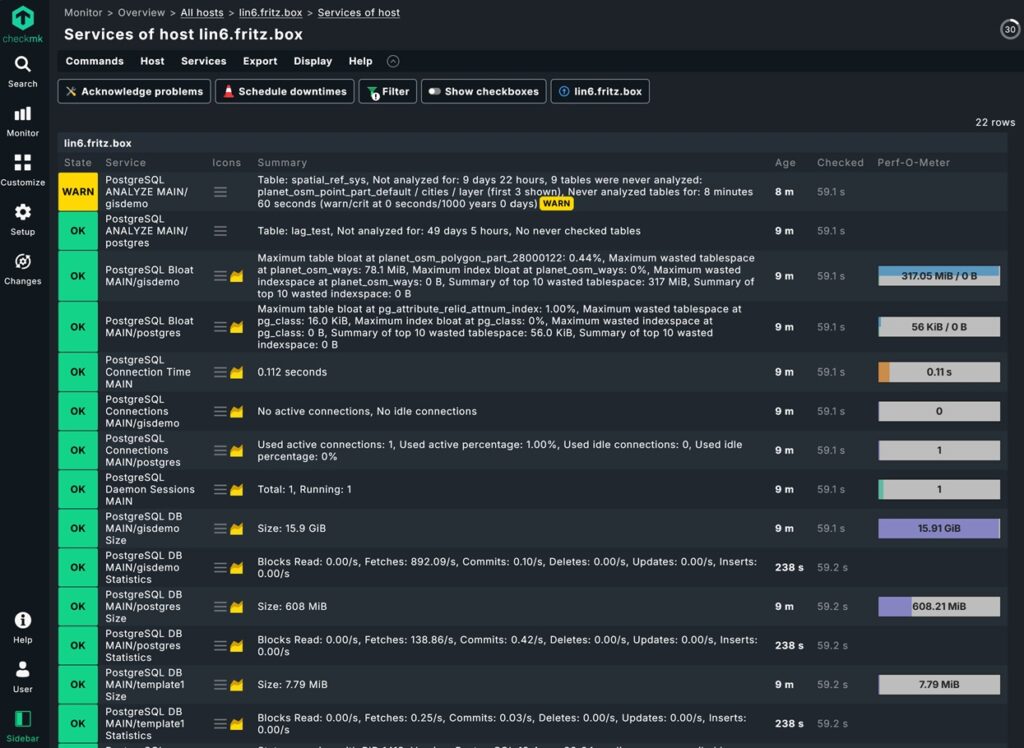
Task: Click the 56 KiB / 0 B Perf-O-Meter
Action: [x=938, y=327]
